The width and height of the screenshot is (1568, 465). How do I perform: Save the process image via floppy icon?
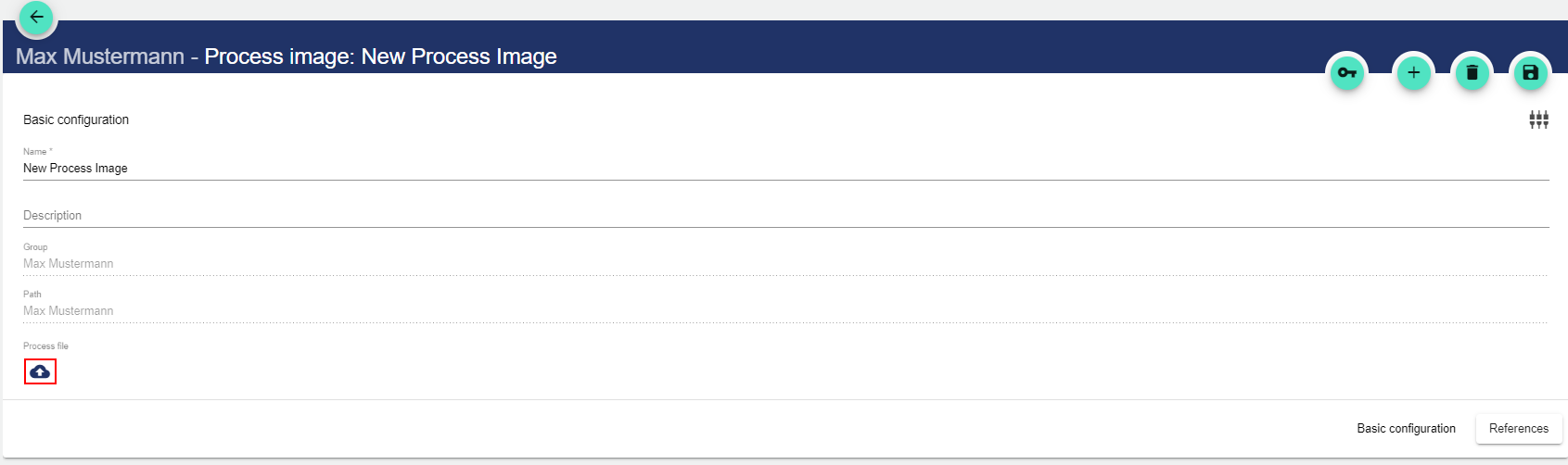[1530, 72]
